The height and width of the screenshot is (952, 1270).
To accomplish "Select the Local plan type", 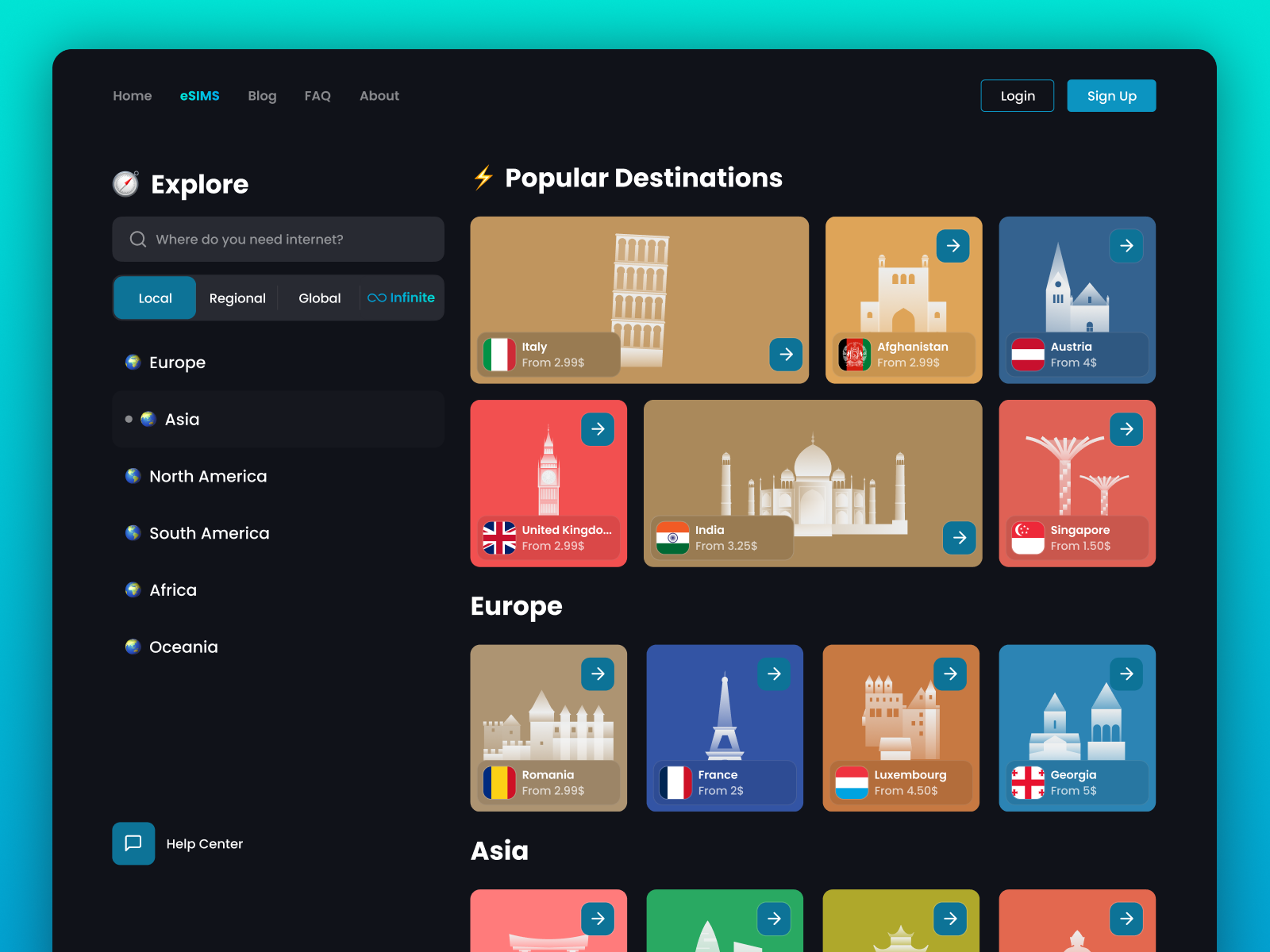I will pyautogui.click(x=154, y=297).
